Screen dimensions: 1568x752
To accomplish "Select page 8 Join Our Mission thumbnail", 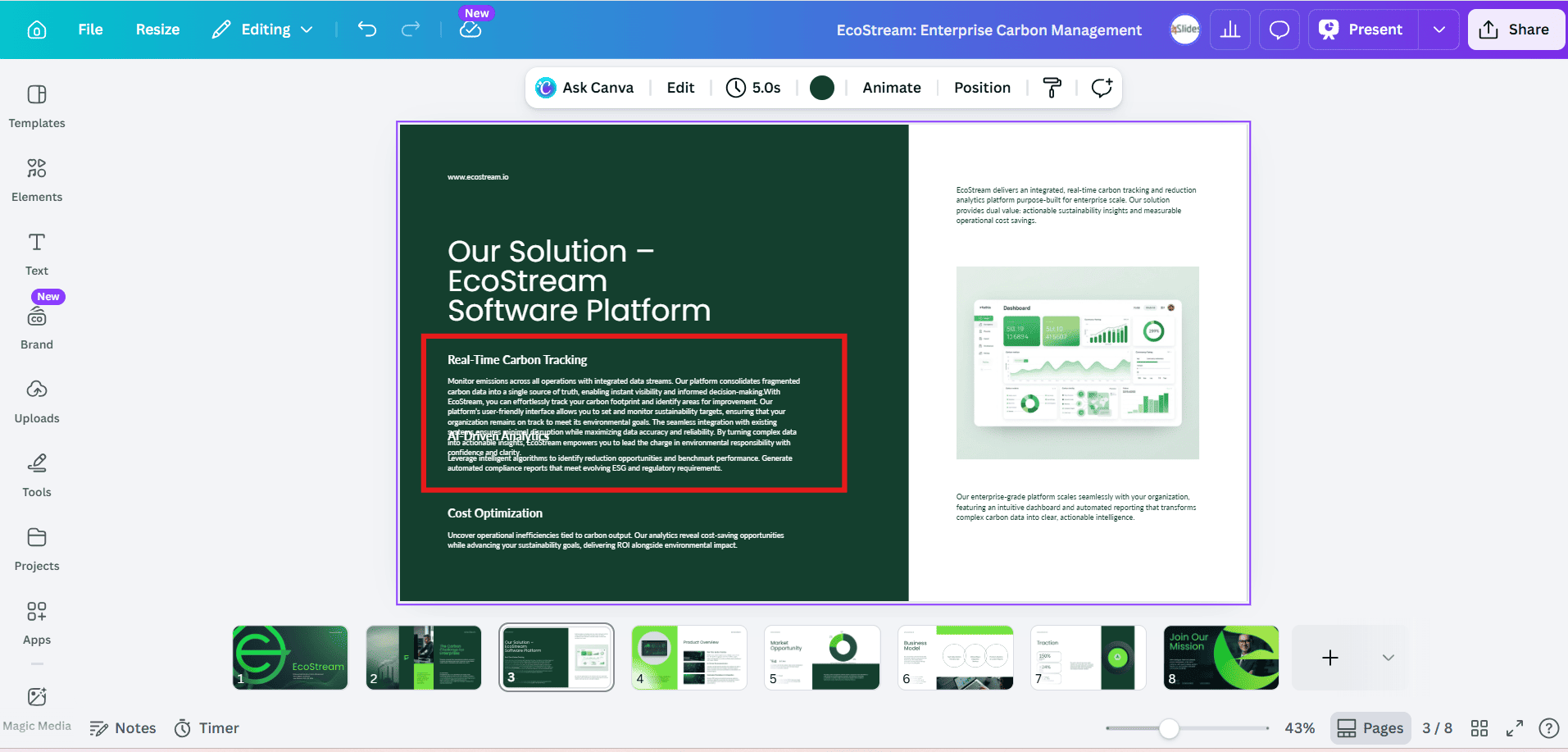I will (x=1221, y=658).
